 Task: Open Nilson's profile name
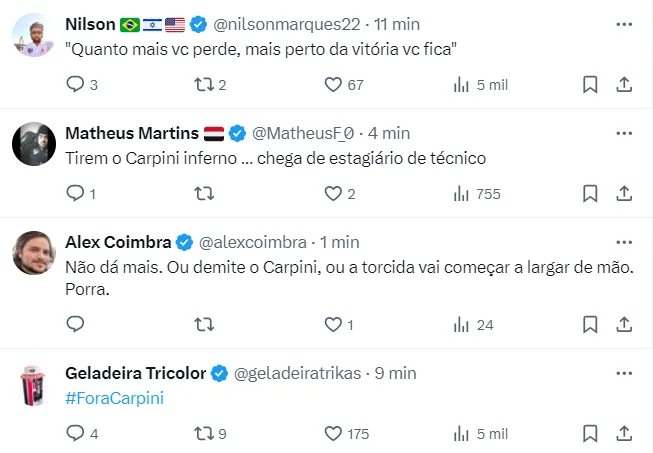88,23
